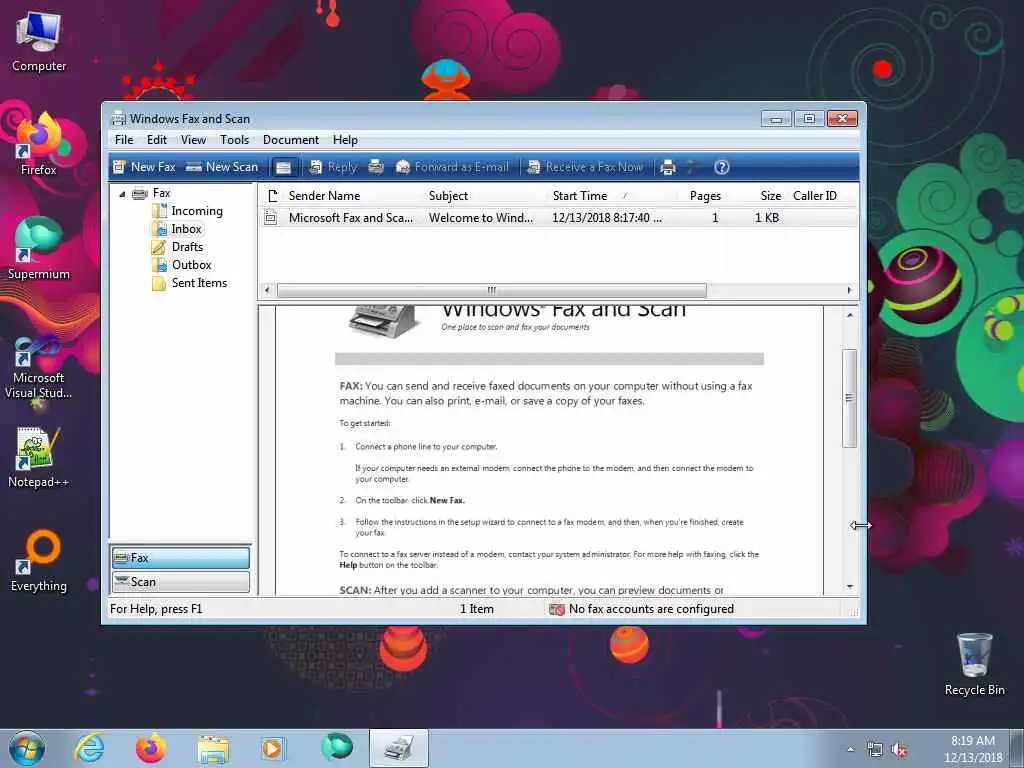Click the fax machine image in preview
Image resolution: width=1024 pixels, height=768 pixels.
coord(383,321)
